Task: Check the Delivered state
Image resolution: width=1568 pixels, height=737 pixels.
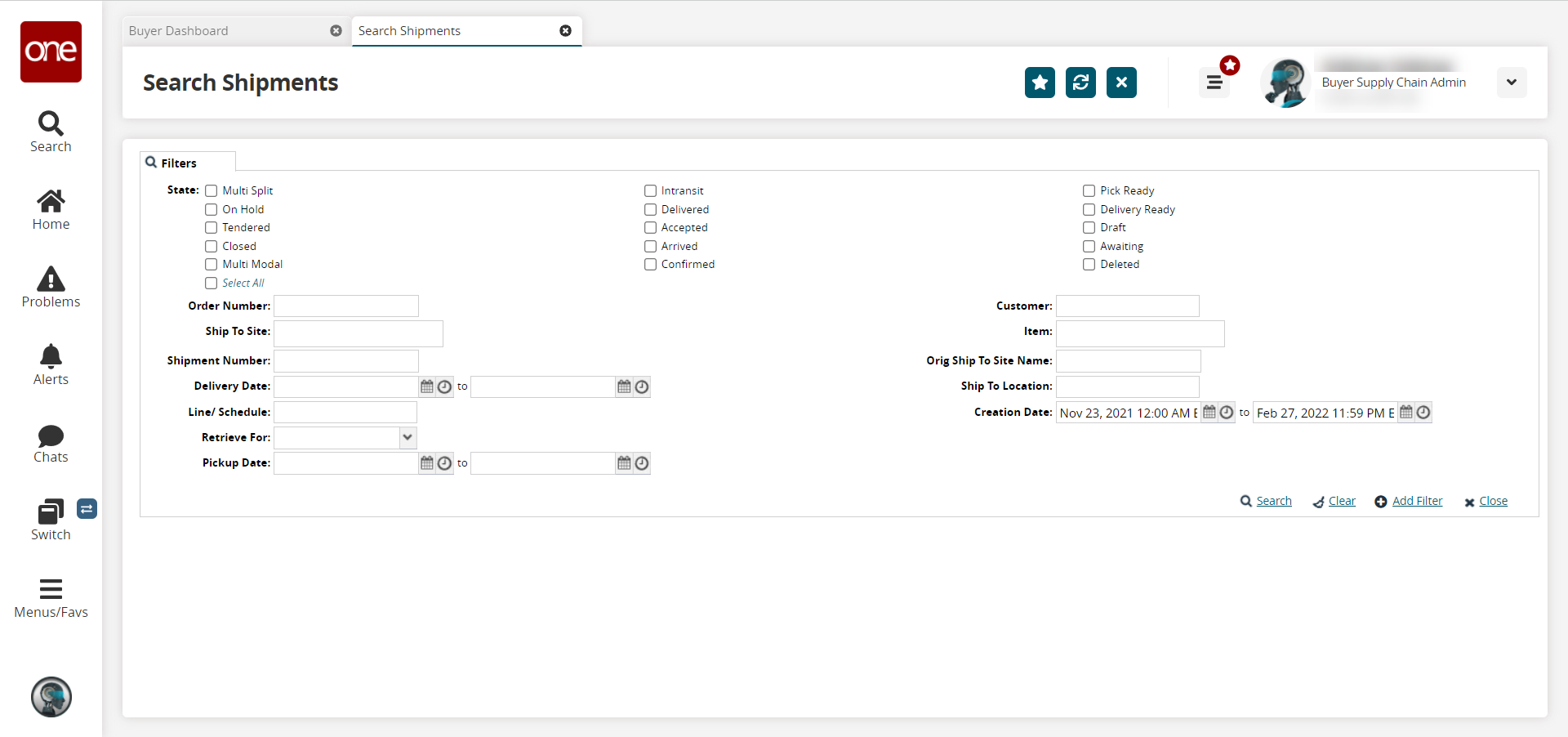Action: click(x=651, y=210)
